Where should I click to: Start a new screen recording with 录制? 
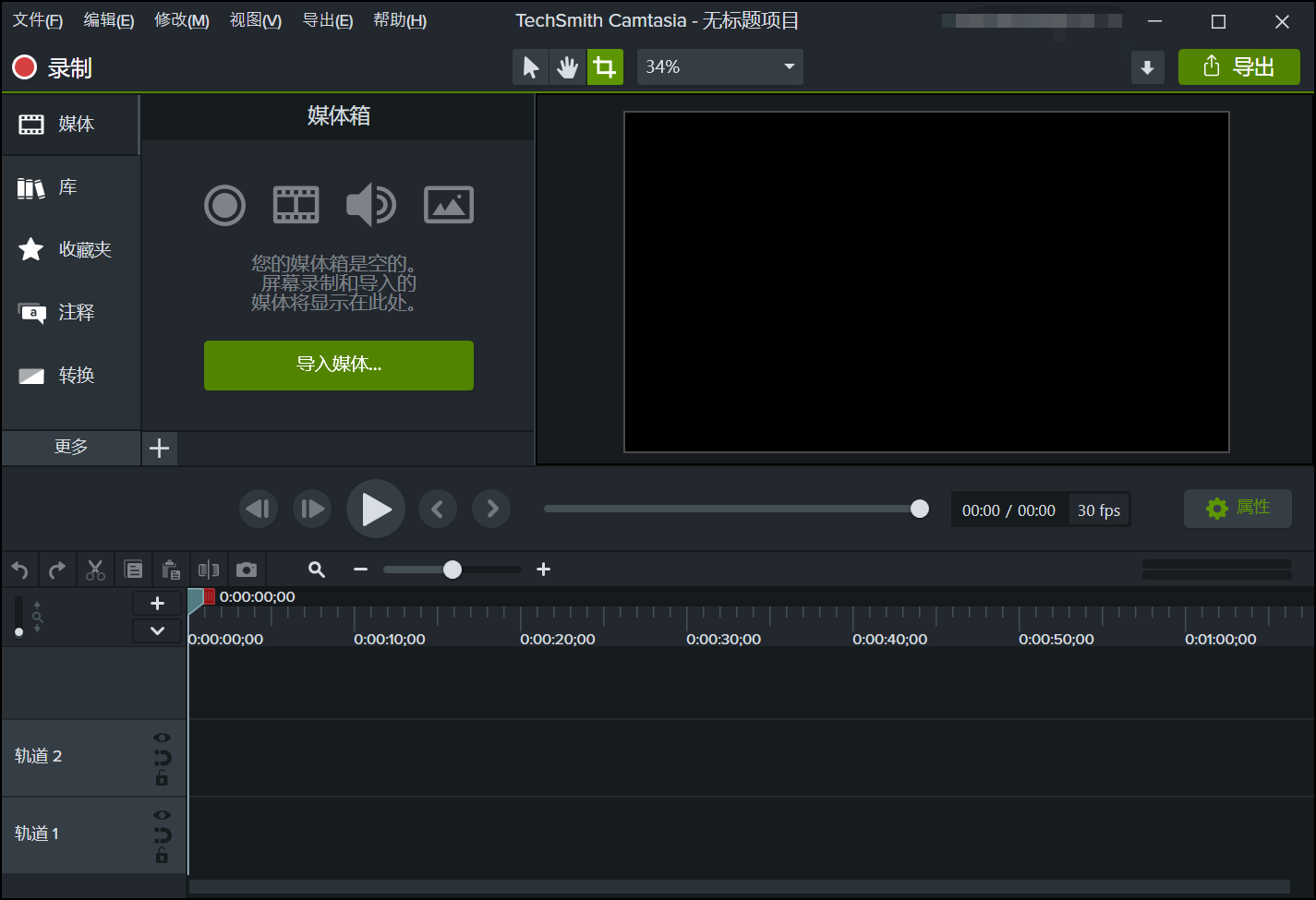coord(52,67)
